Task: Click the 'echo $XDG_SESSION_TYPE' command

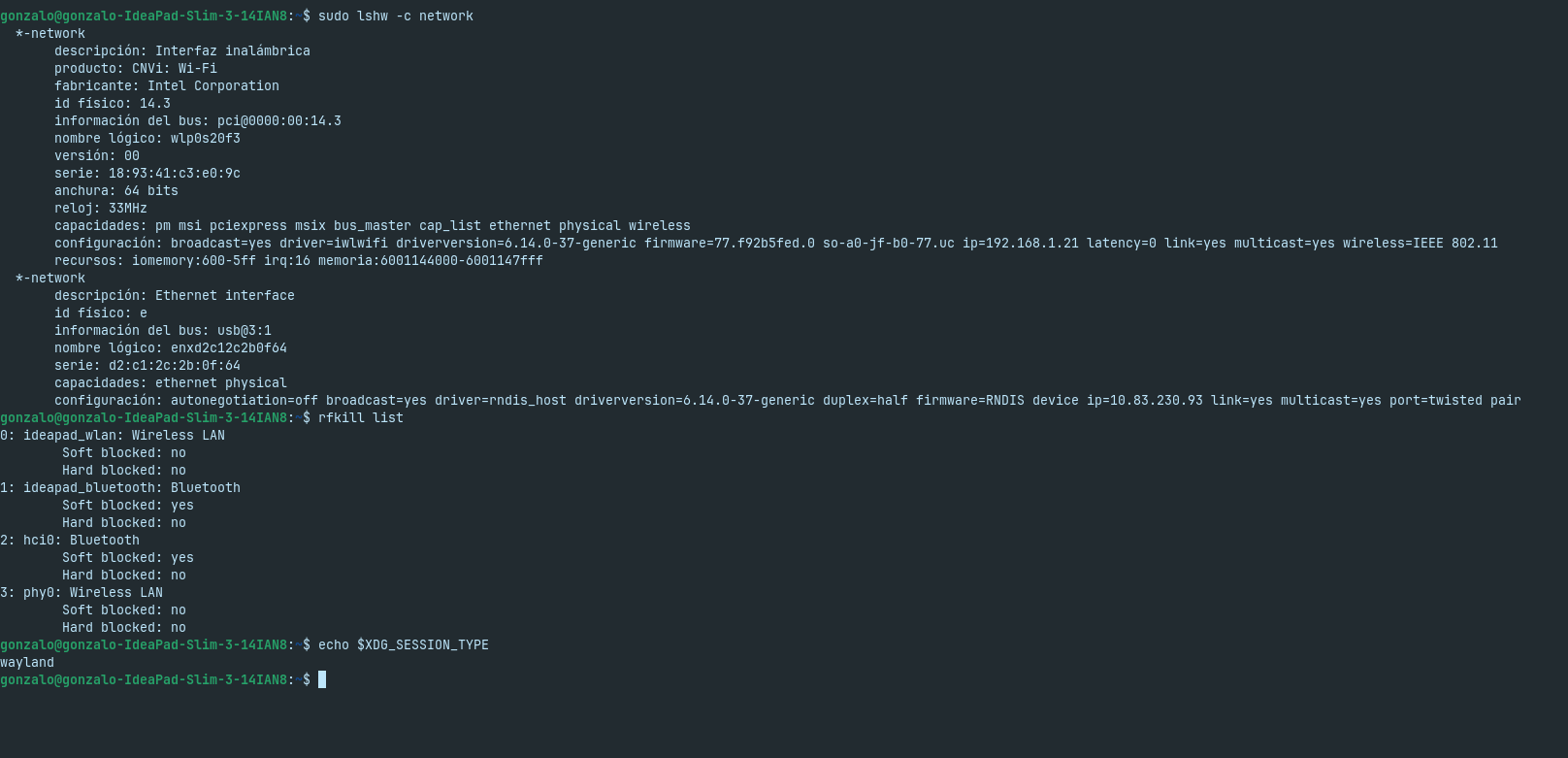Action: (x=403, y=644)
